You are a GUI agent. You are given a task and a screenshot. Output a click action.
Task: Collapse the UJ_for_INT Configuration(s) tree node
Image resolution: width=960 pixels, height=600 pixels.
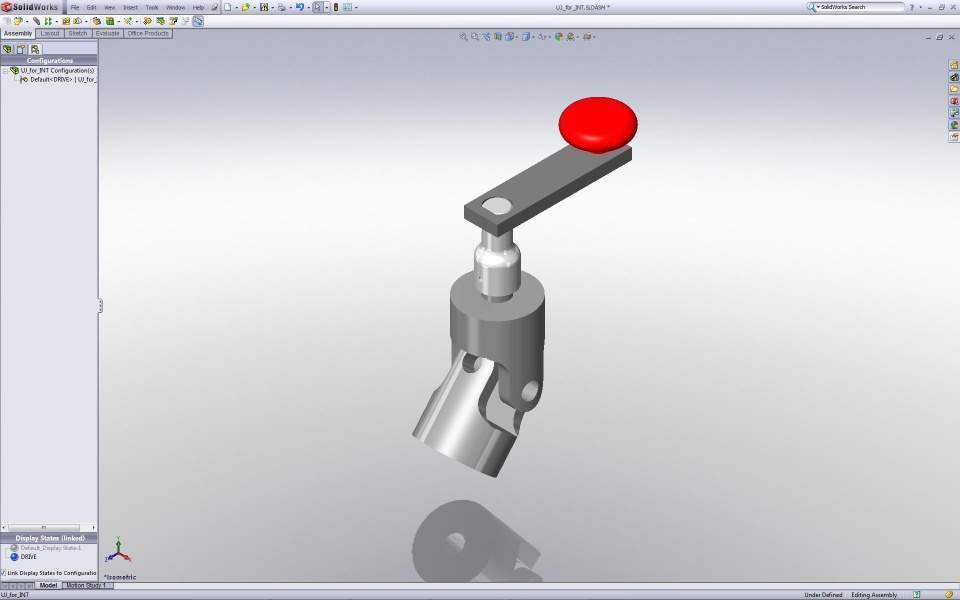(5, 70)
